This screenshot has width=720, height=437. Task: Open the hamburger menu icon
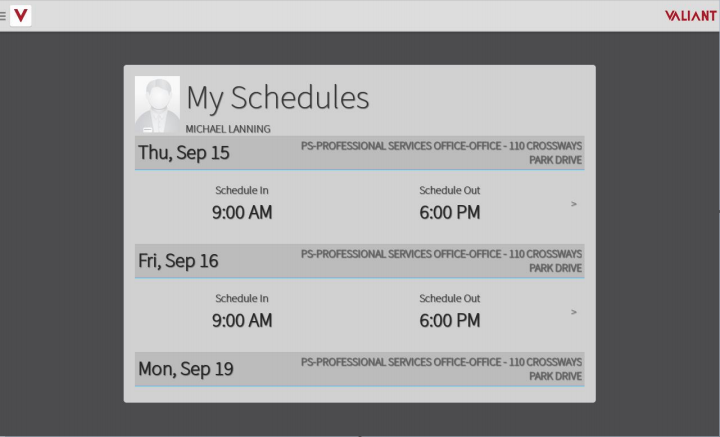(3, 16)
